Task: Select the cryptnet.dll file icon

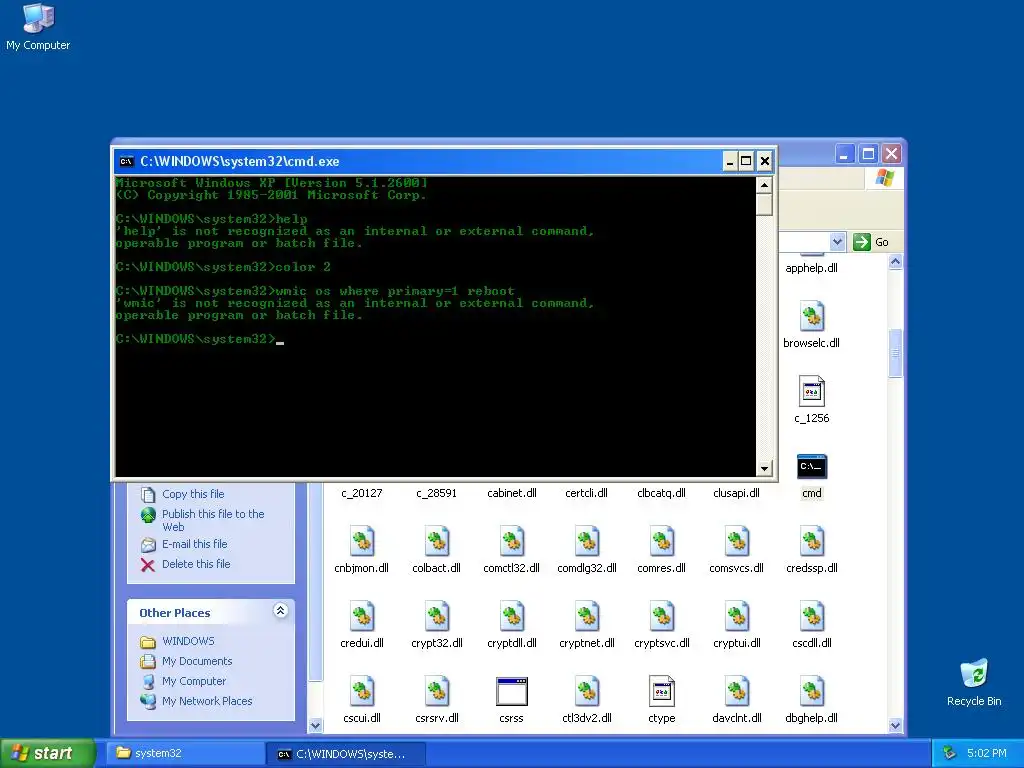Action: [x=586, y=617]
